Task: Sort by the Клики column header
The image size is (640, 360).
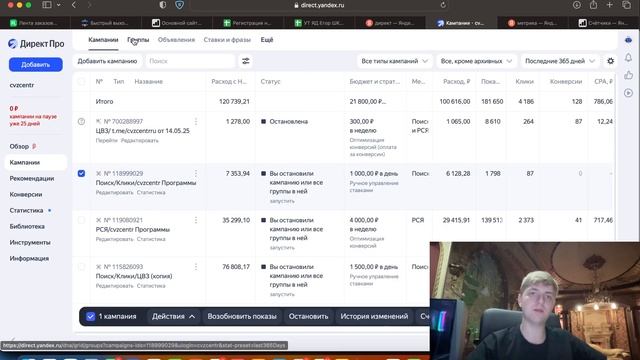Action: click(524, 82)
